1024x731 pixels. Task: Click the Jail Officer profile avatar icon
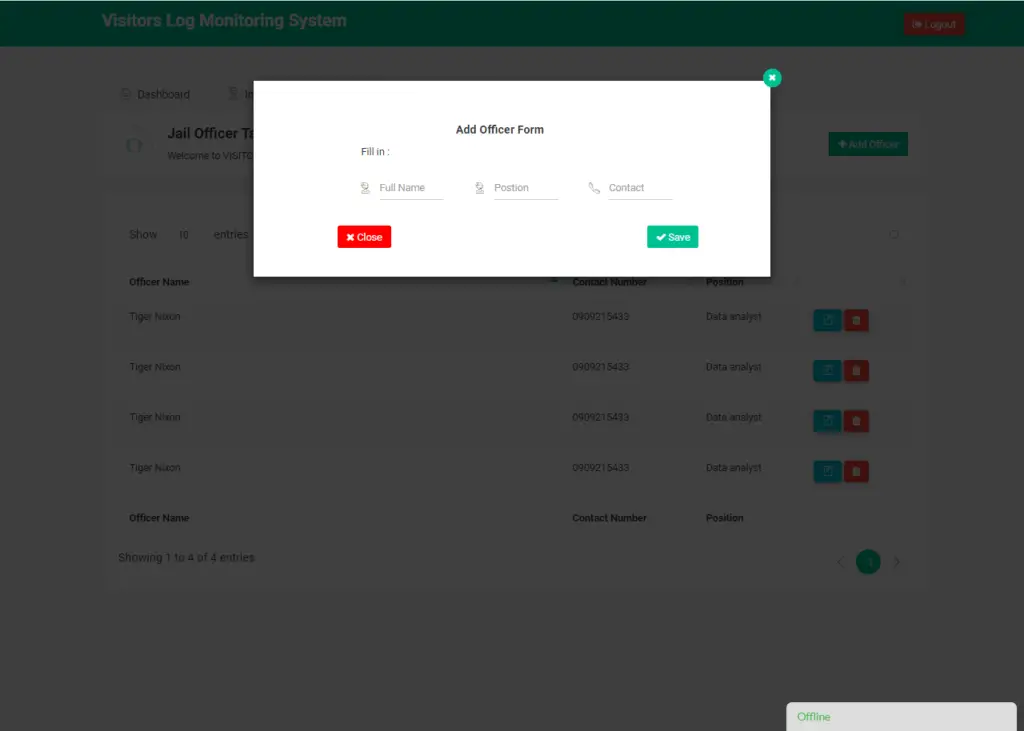pyautogui.click(x=135, y=144)
